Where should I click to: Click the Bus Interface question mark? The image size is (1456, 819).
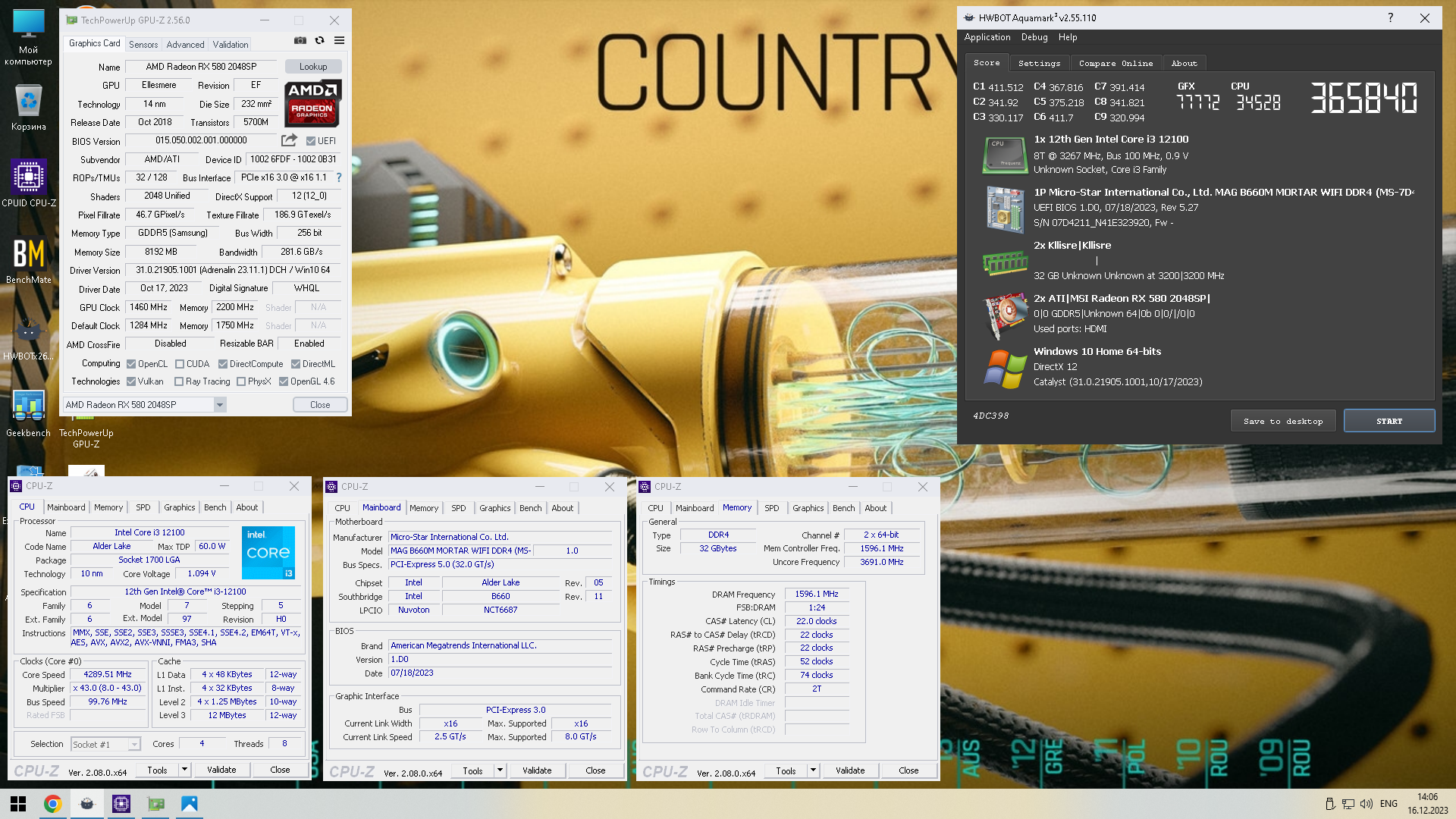coord(339,177)
